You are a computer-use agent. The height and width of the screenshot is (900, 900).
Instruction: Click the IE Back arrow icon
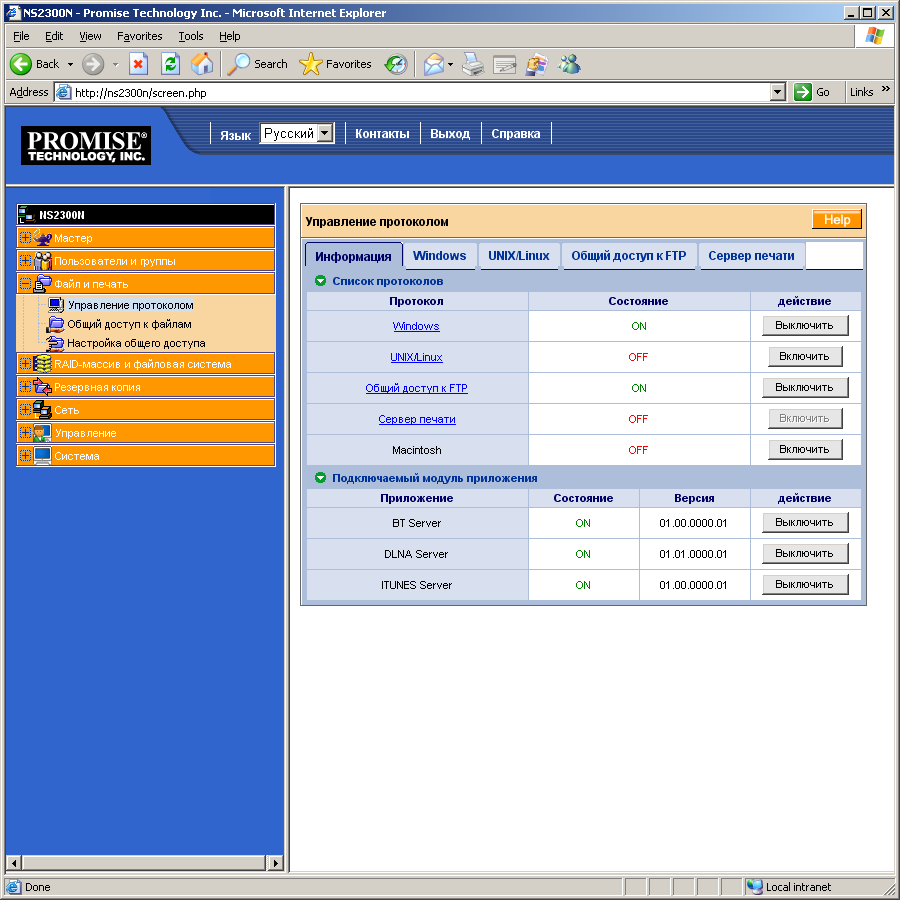point(21,64)
